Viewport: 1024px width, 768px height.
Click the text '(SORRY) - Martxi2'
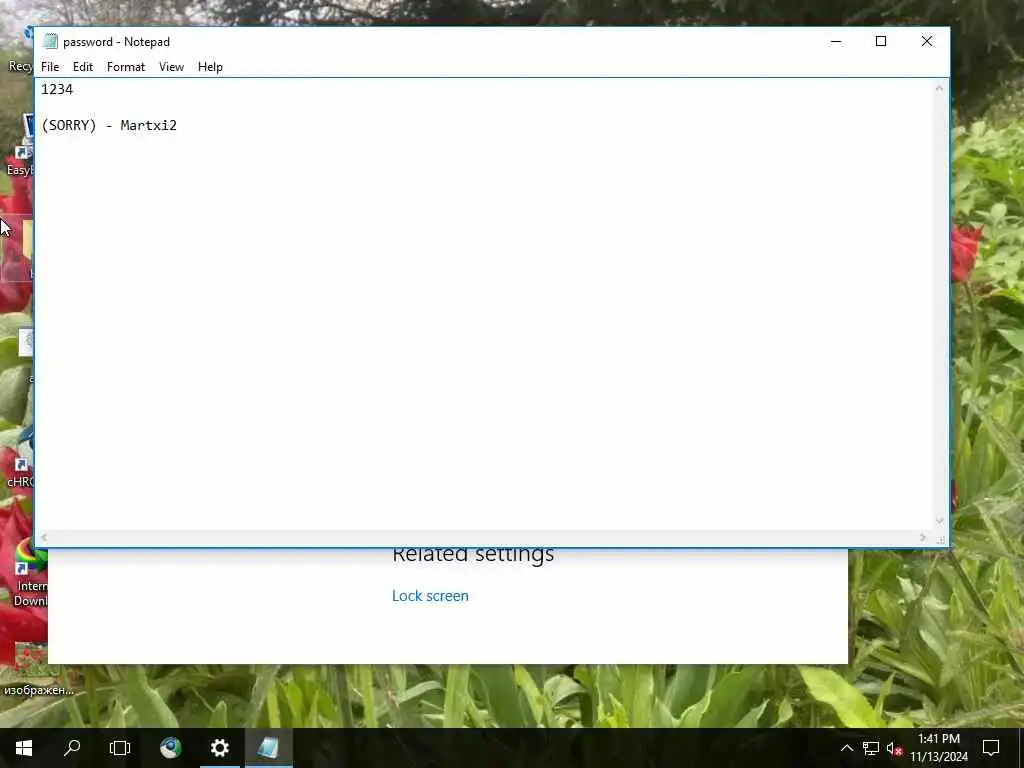pos(109,125)
